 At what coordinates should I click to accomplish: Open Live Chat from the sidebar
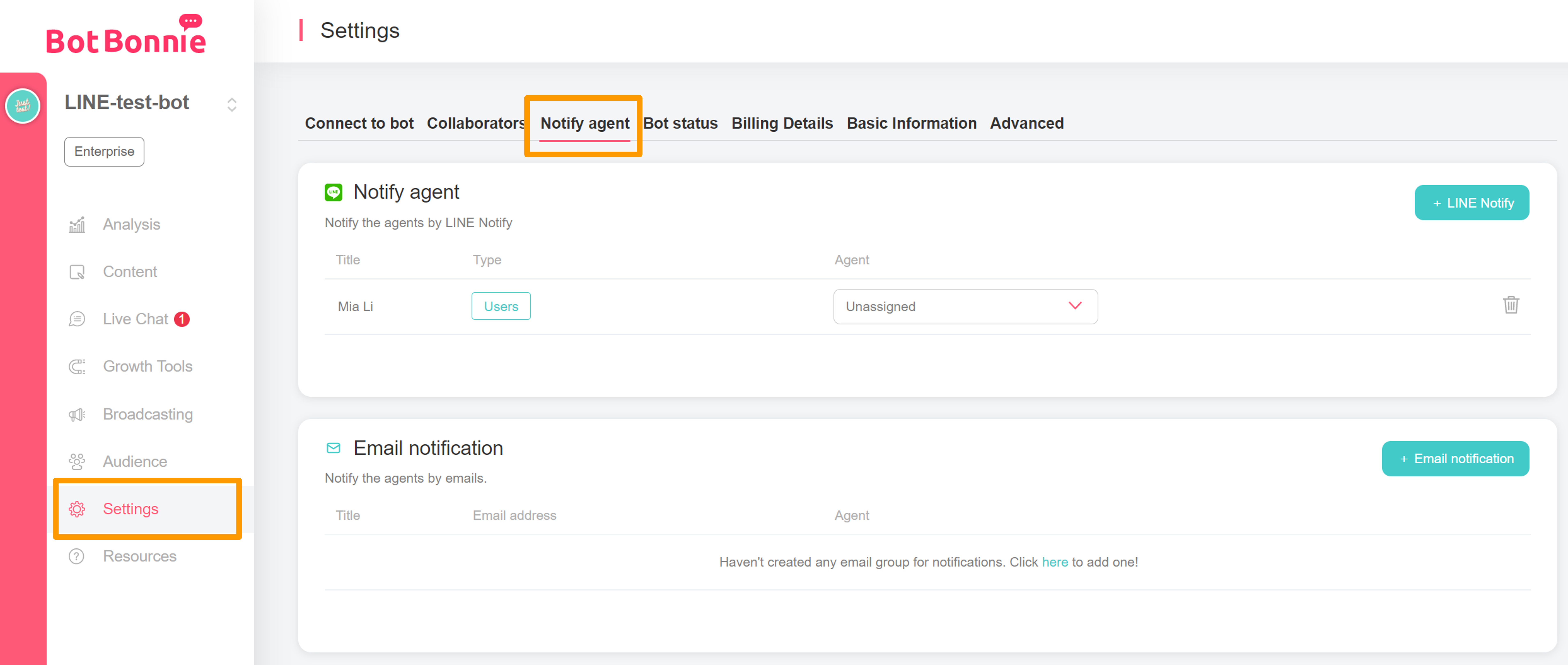(x=135, y=319)
